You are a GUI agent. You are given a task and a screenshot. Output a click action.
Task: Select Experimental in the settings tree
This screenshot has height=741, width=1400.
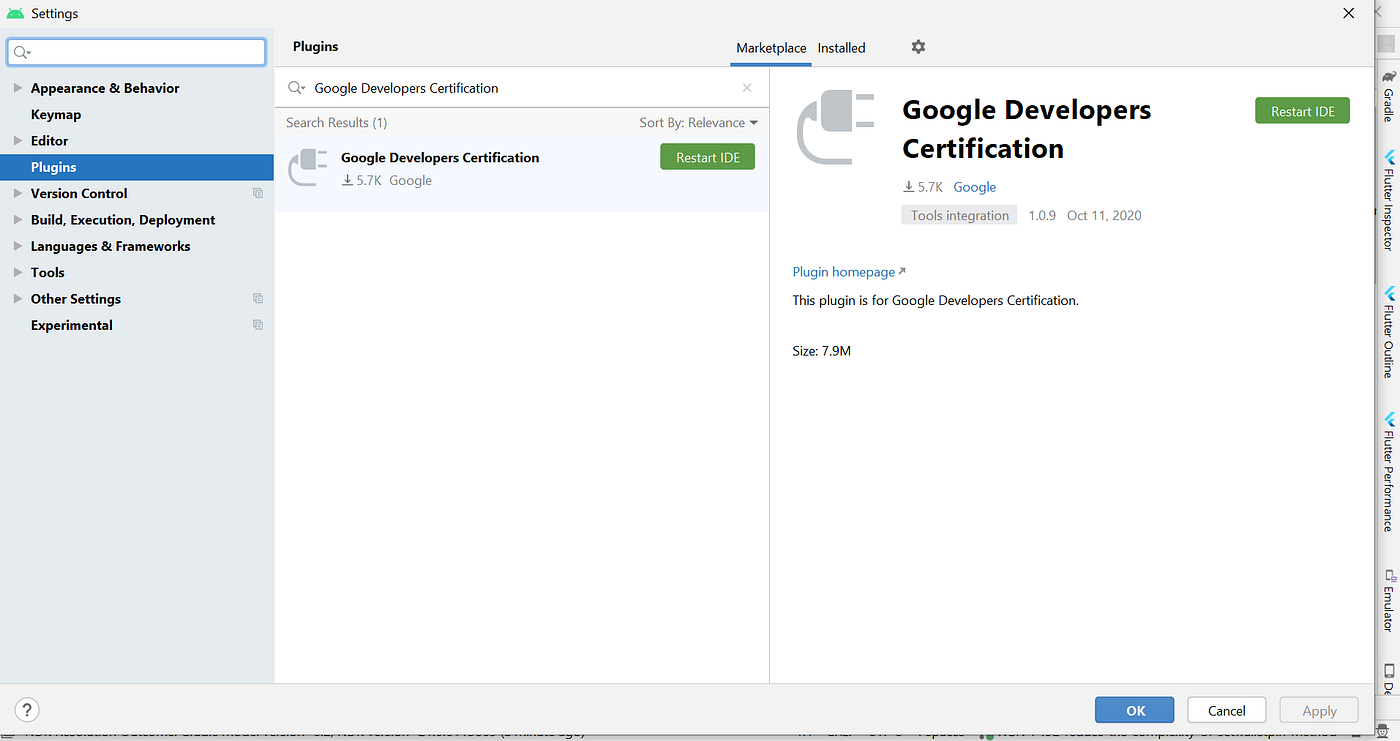coord(72,325)
